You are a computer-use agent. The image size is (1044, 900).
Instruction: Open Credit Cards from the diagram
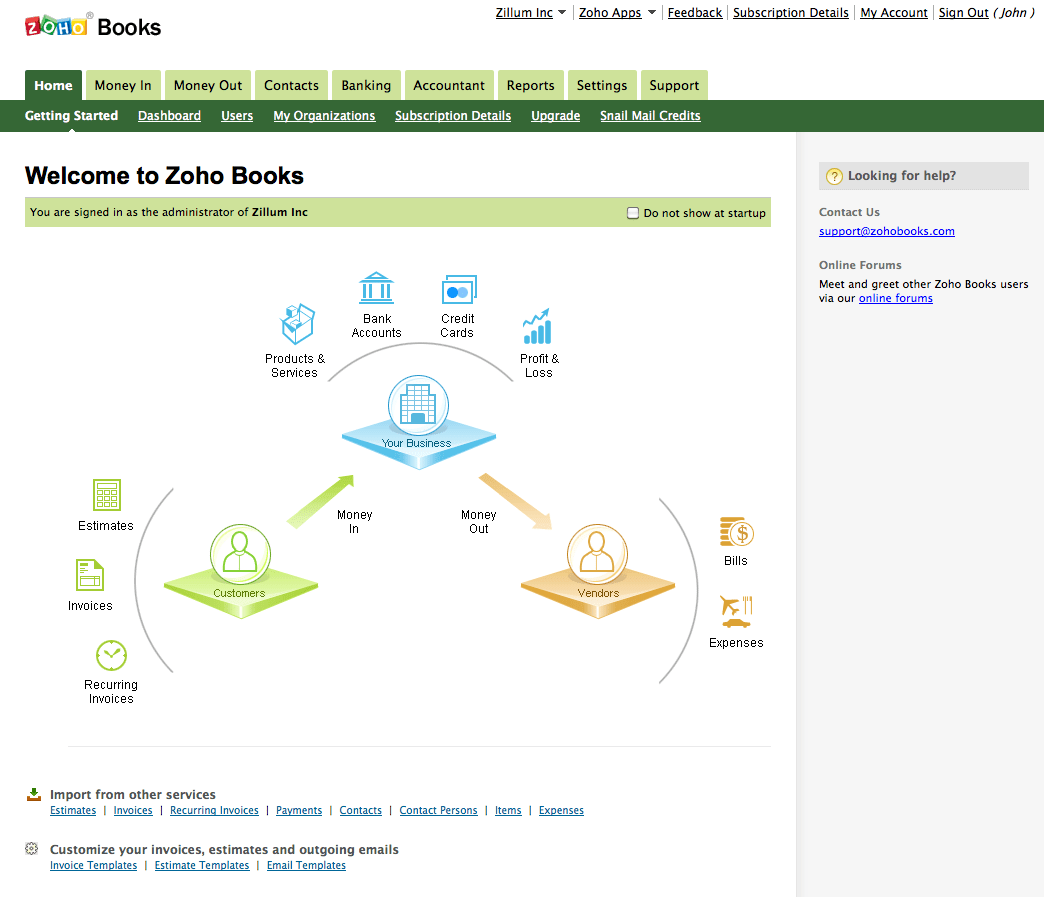click(459, 288)
